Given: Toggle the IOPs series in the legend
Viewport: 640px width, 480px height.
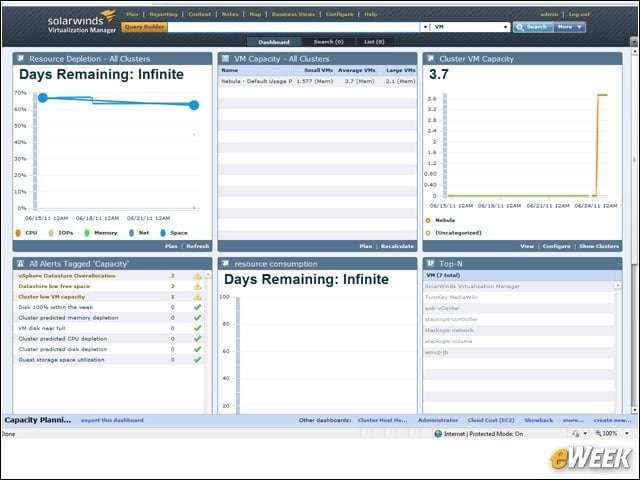Looking at the screenshot, I should tap(61, 233).
